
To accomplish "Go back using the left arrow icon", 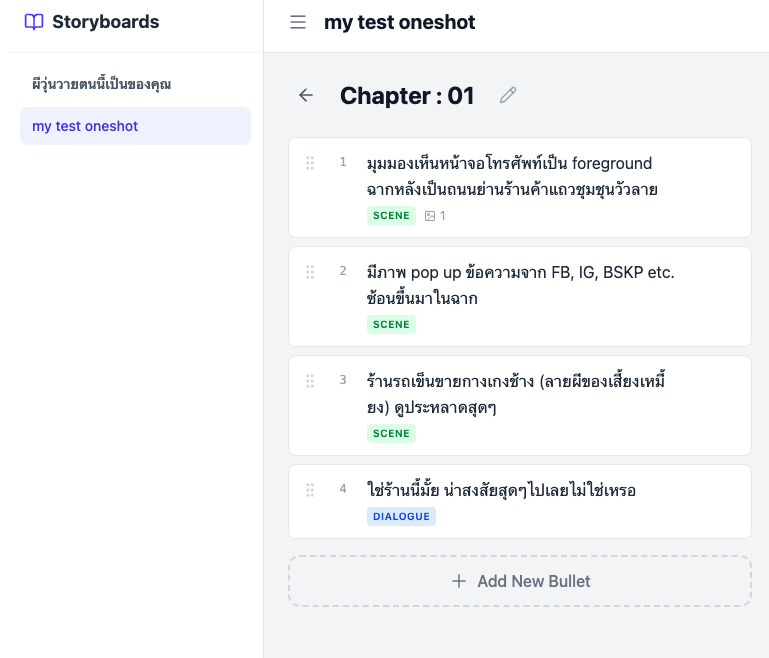I will pyautogui.click(x=306, y=95).
